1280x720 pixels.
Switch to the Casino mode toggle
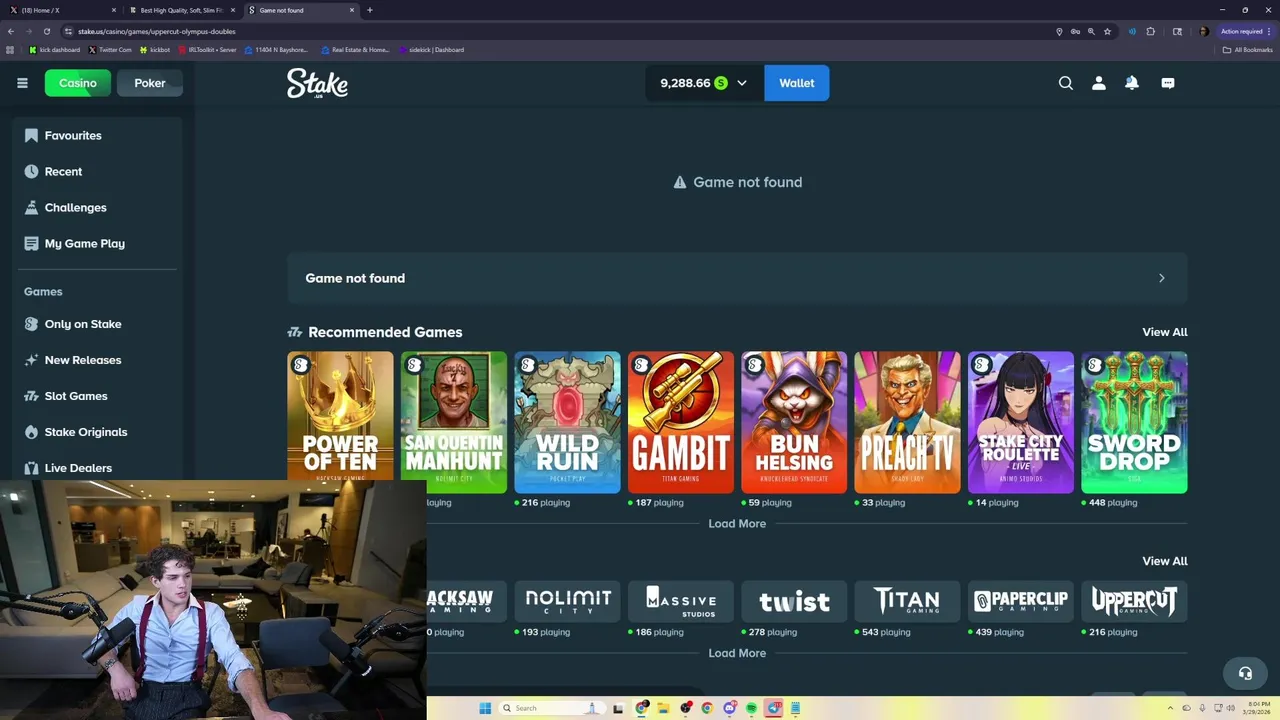coord(77,83)
